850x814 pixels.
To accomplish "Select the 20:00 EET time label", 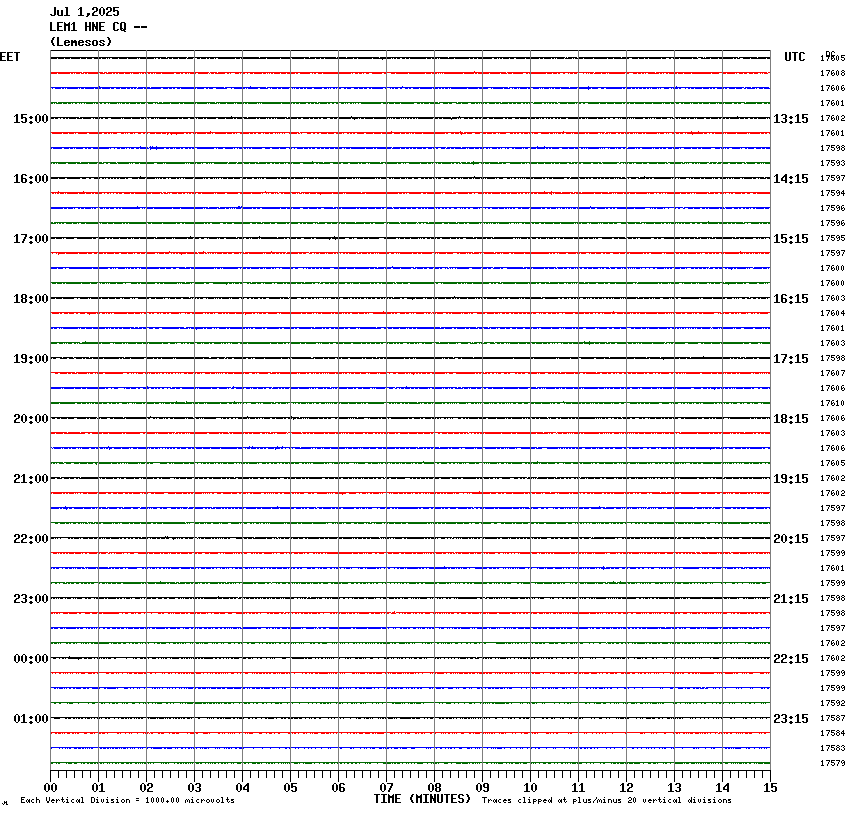I will pos(31,419).
